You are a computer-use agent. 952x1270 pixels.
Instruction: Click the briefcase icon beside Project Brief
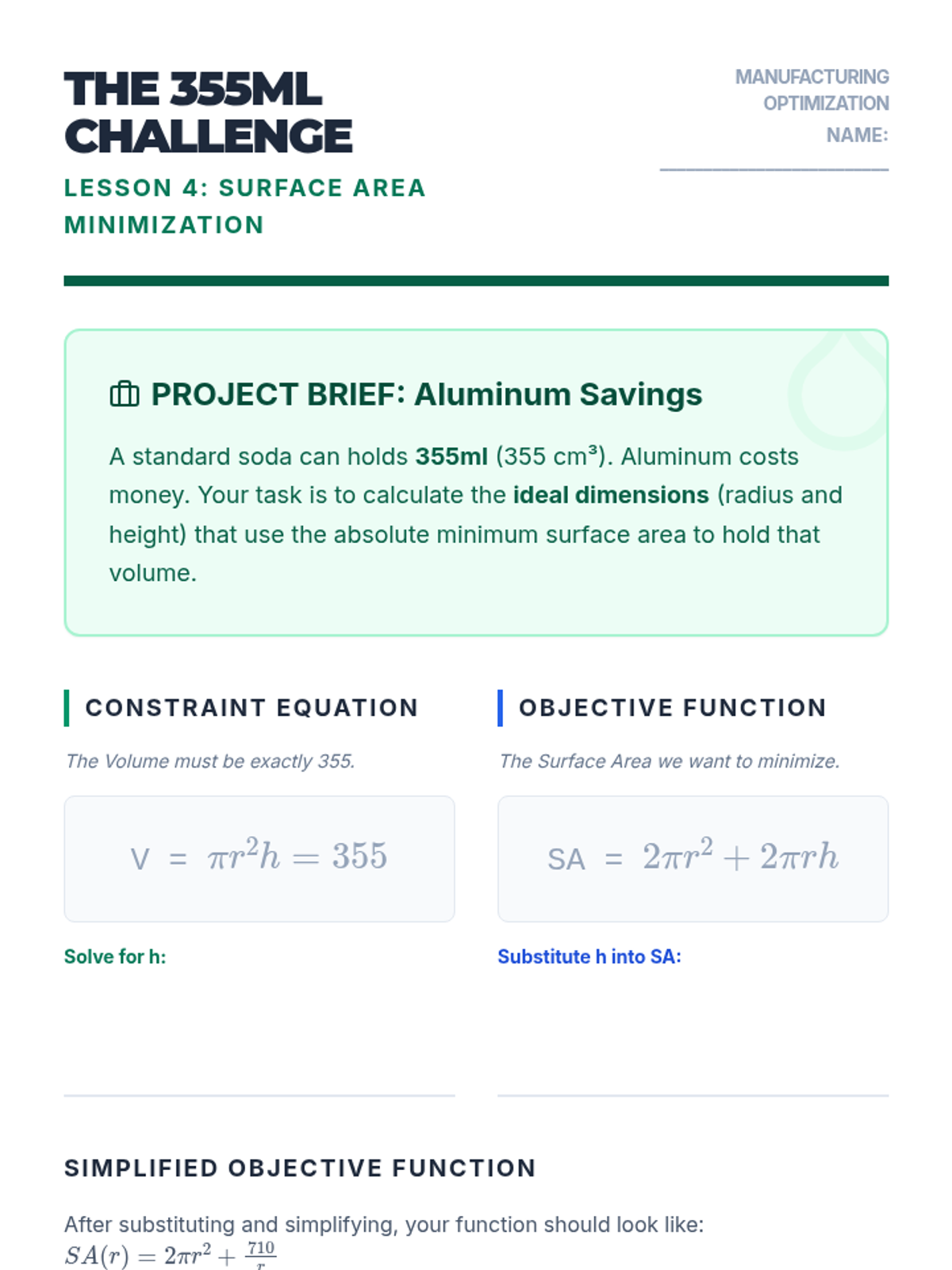point(124,394)
